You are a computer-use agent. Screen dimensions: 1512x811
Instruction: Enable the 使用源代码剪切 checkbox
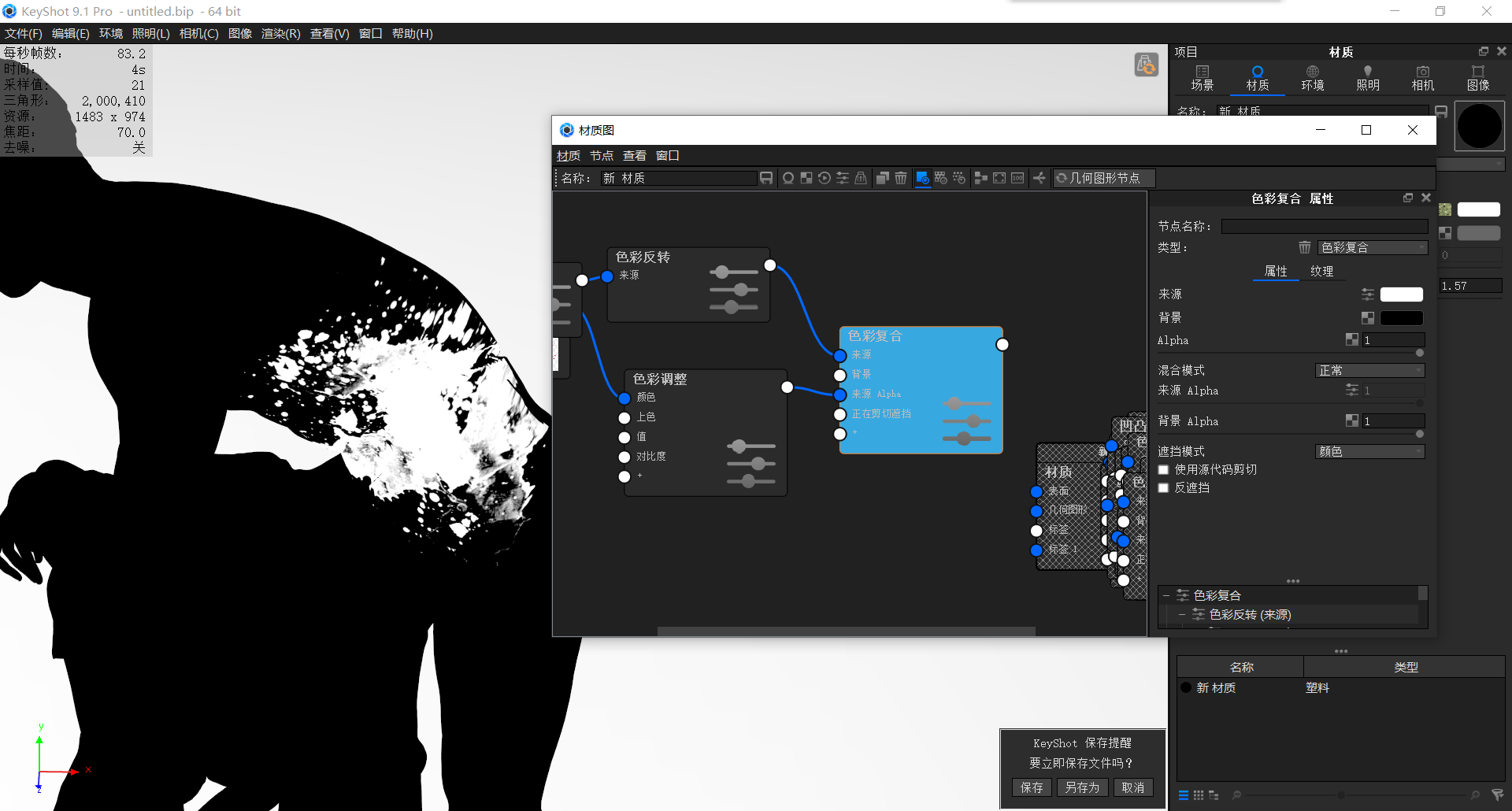[x=1163, y=469]
